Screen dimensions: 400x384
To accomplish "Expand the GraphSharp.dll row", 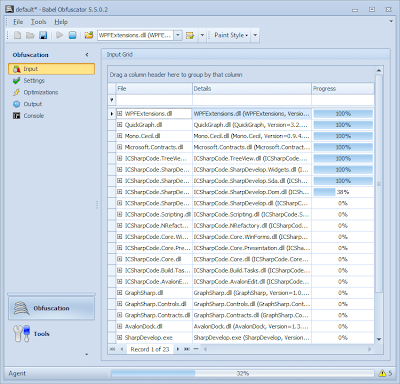I will click(120, 293).
